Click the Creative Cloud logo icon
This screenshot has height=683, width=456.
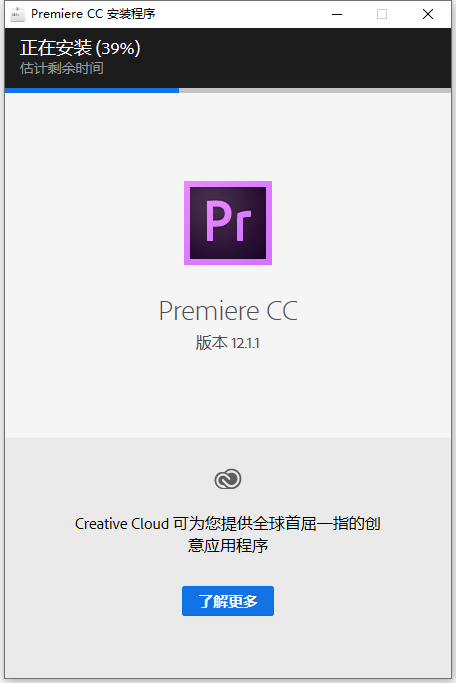(x=228, y=479)
